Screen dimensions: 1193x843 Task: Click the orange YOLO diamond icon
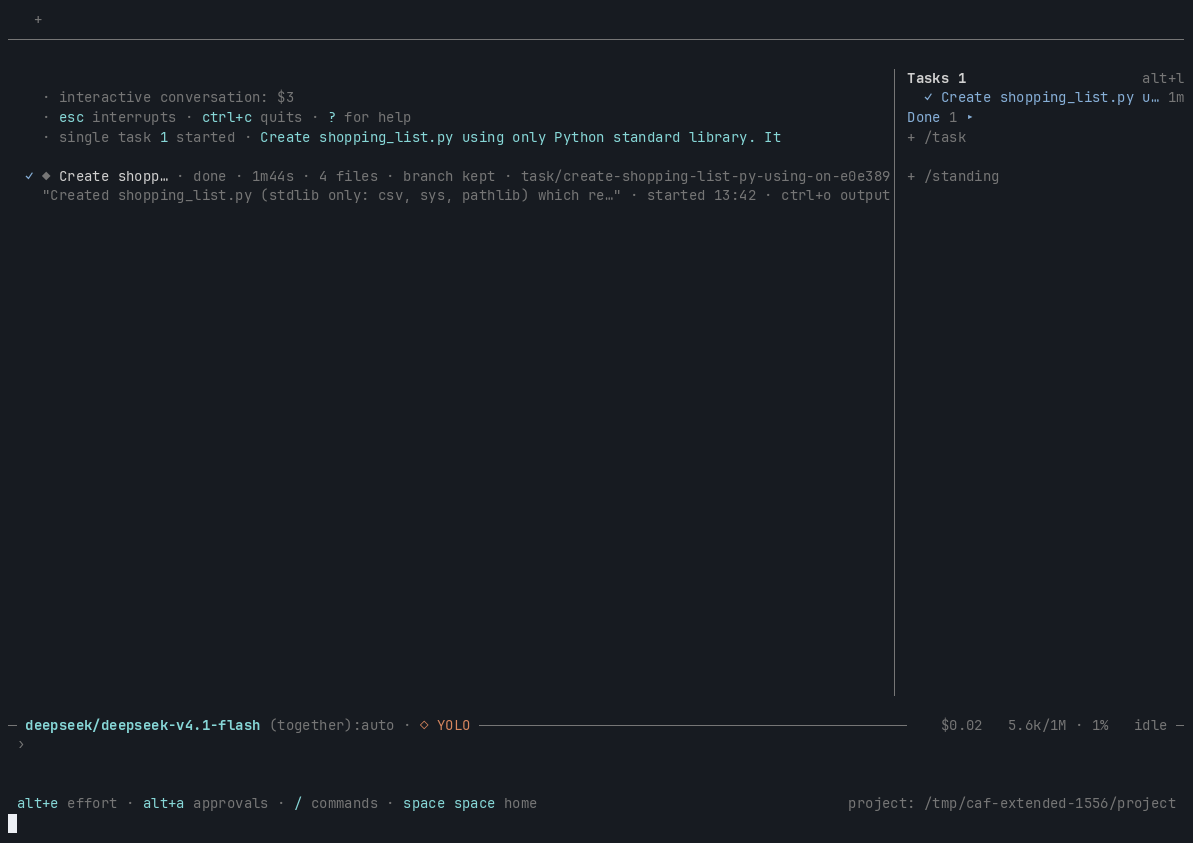click(x=425, y=725)
